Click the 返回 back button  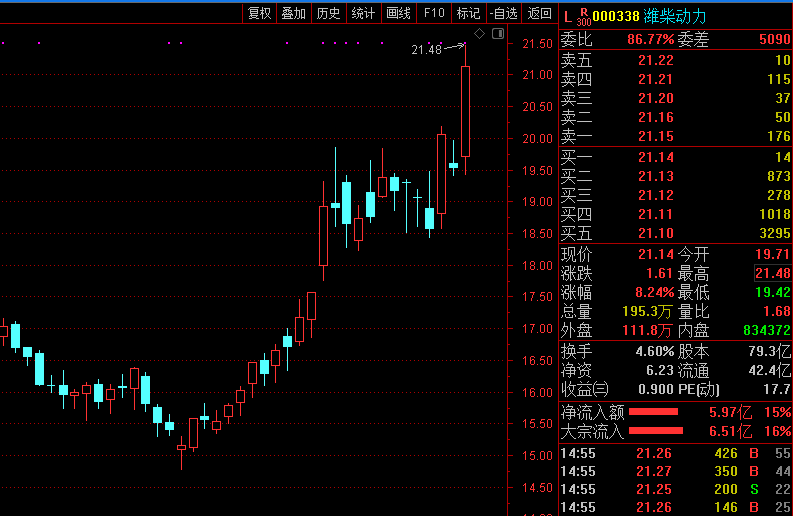pos(540,13)
